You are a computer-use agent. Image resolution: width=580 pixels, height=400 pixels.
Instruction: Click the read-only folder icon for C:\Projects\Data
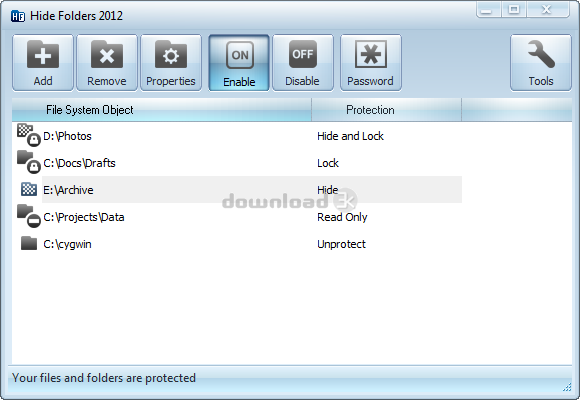tap(29, 216)
